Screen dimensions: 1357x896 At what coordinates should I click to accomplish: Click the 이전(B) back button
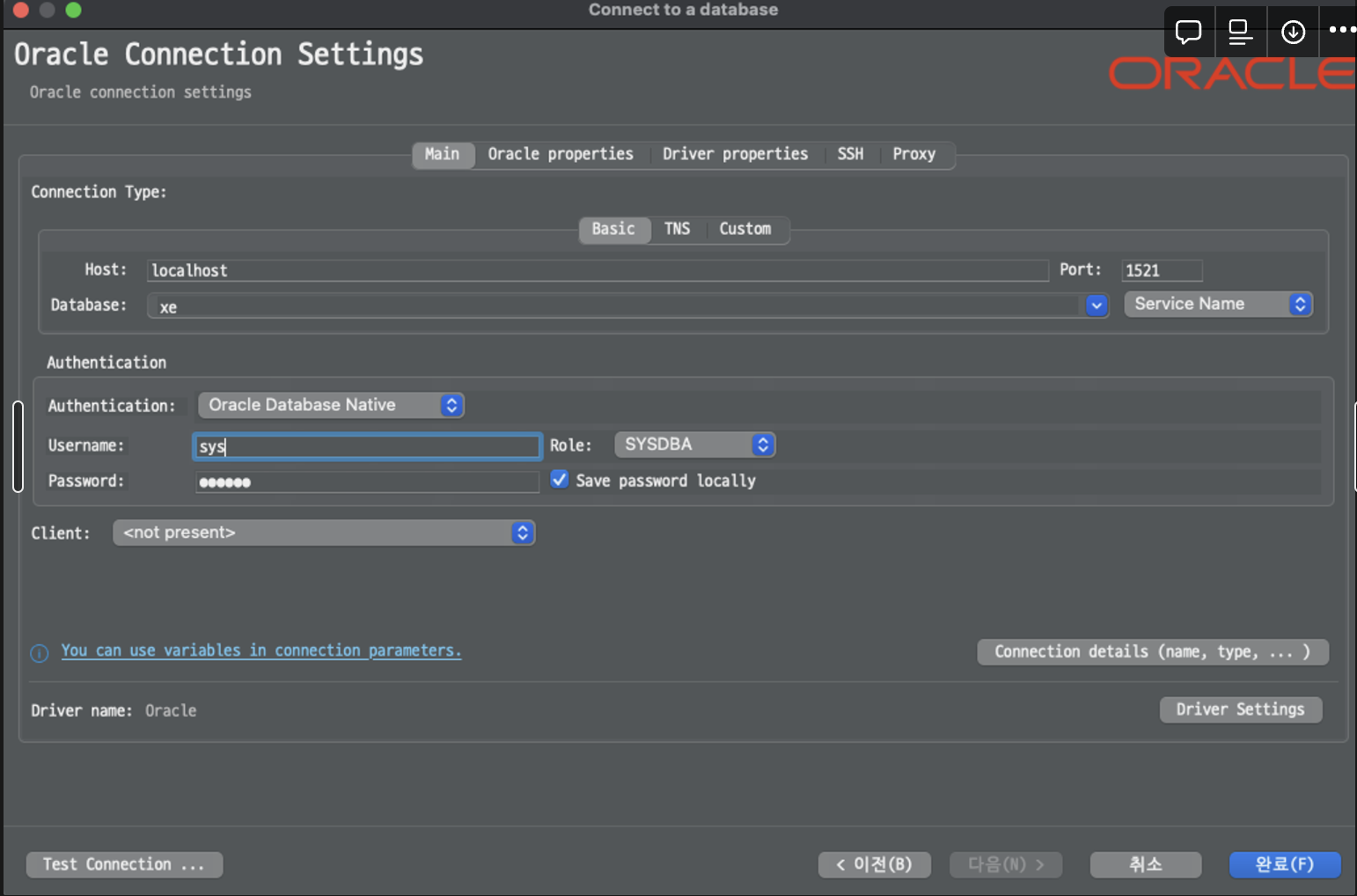point(873,864)
